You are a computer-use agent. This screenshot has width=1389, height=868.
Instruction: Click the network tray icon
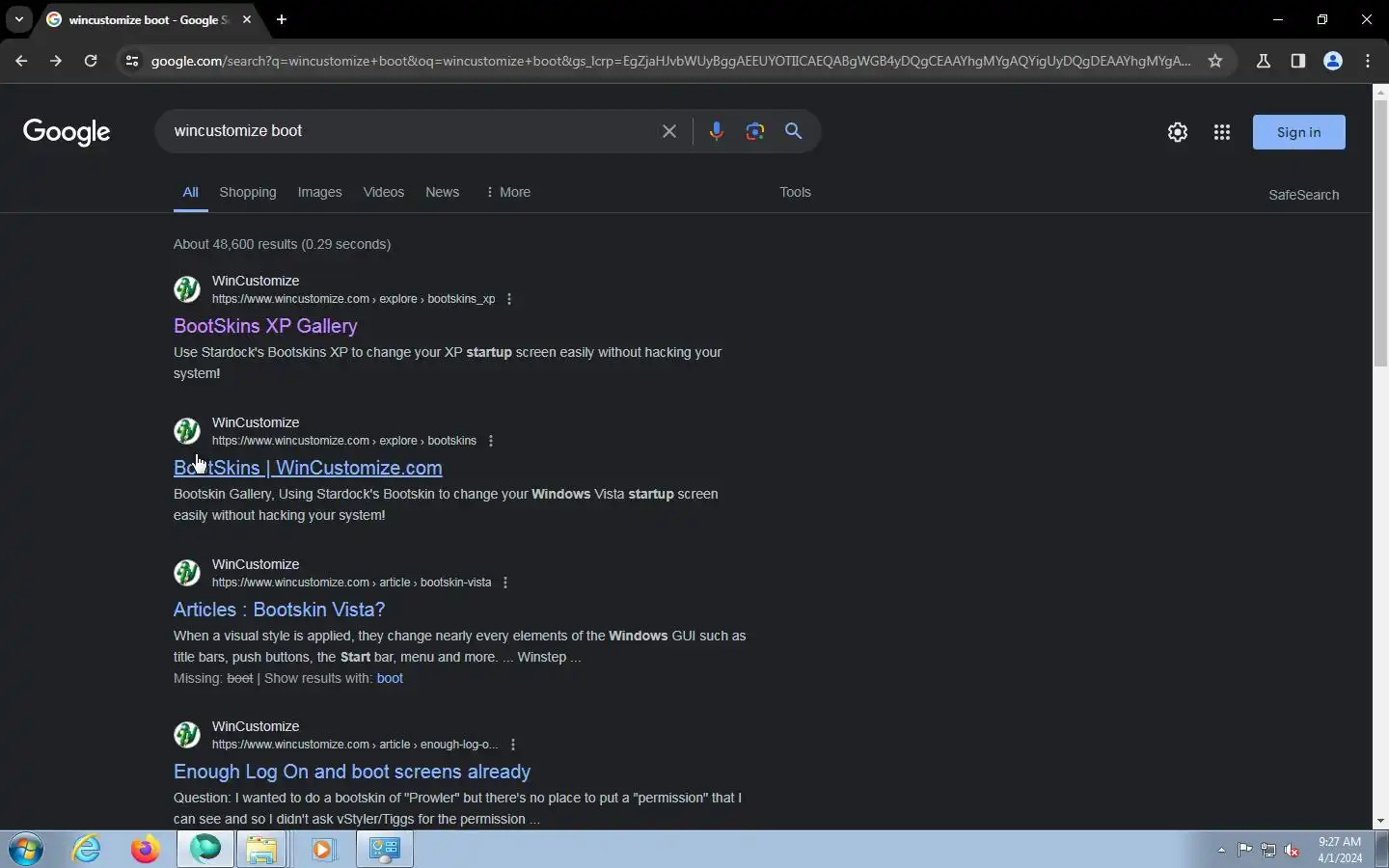(1268, 850)
